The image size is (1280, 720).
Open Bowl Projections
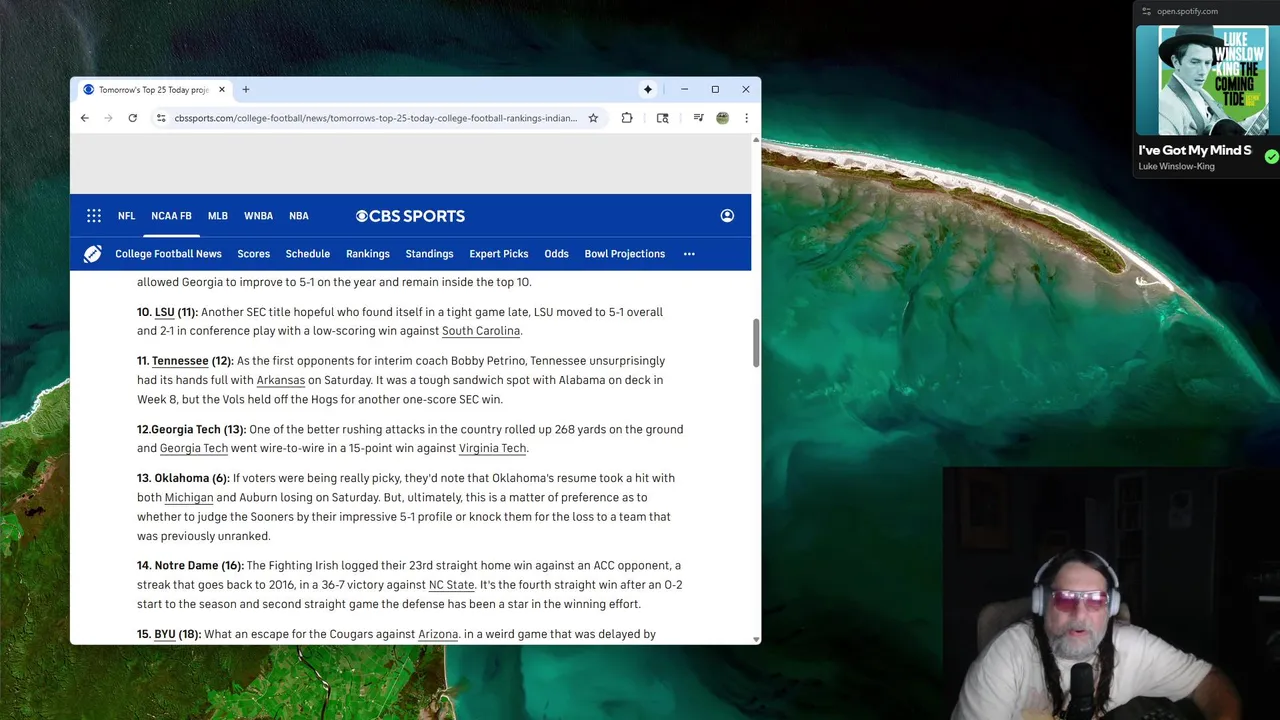[625, 254]
